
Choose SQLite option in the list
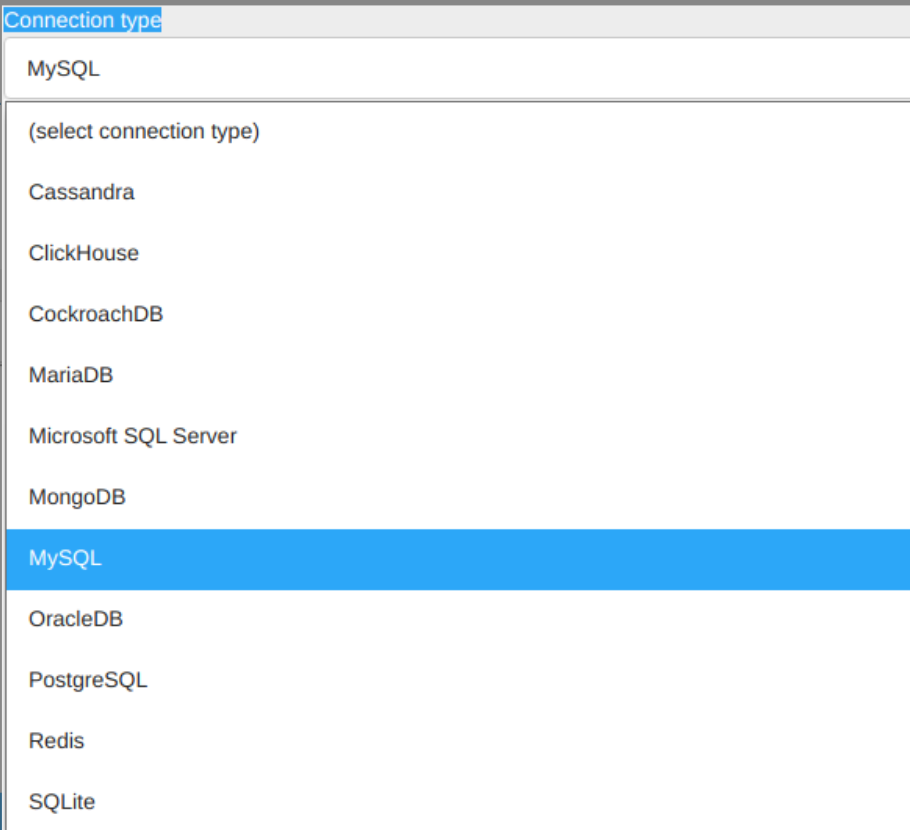click(458, 802)
